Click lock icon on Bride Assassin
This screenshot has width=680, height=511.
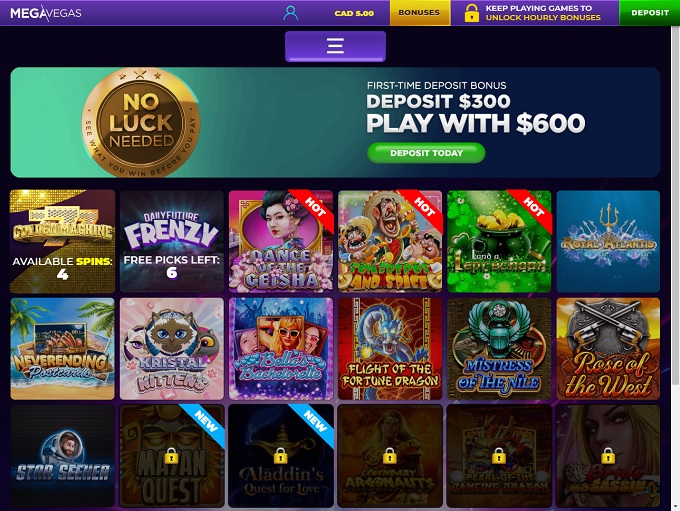(x=608, y=456)
